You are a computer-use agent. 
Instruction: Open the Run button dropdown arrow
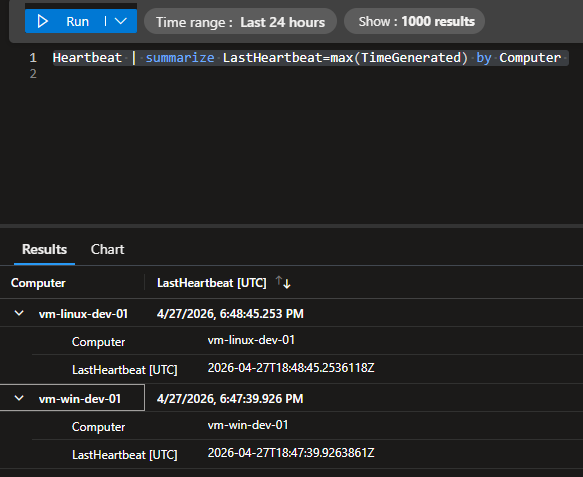(121, 21)
